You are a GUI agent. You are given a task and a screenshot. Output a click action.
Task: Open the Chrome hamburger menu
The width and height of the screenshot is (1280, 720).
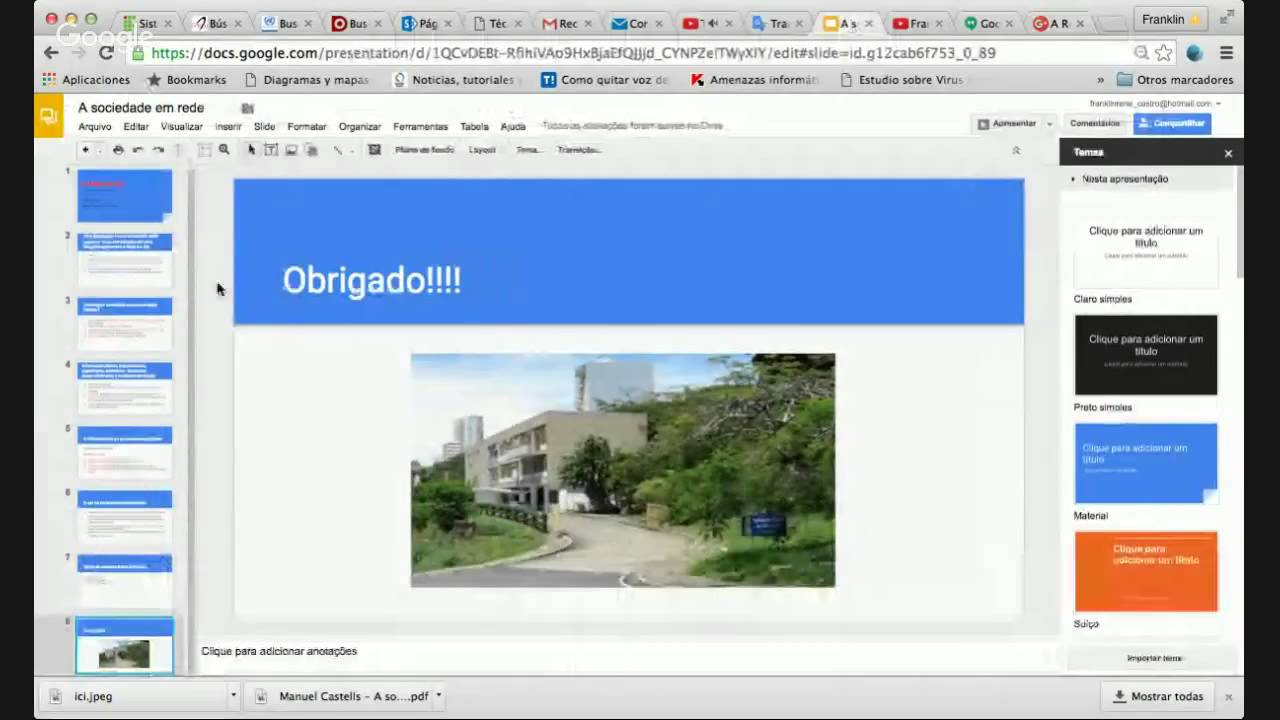pyautogui.click(x=1227, y=53)
